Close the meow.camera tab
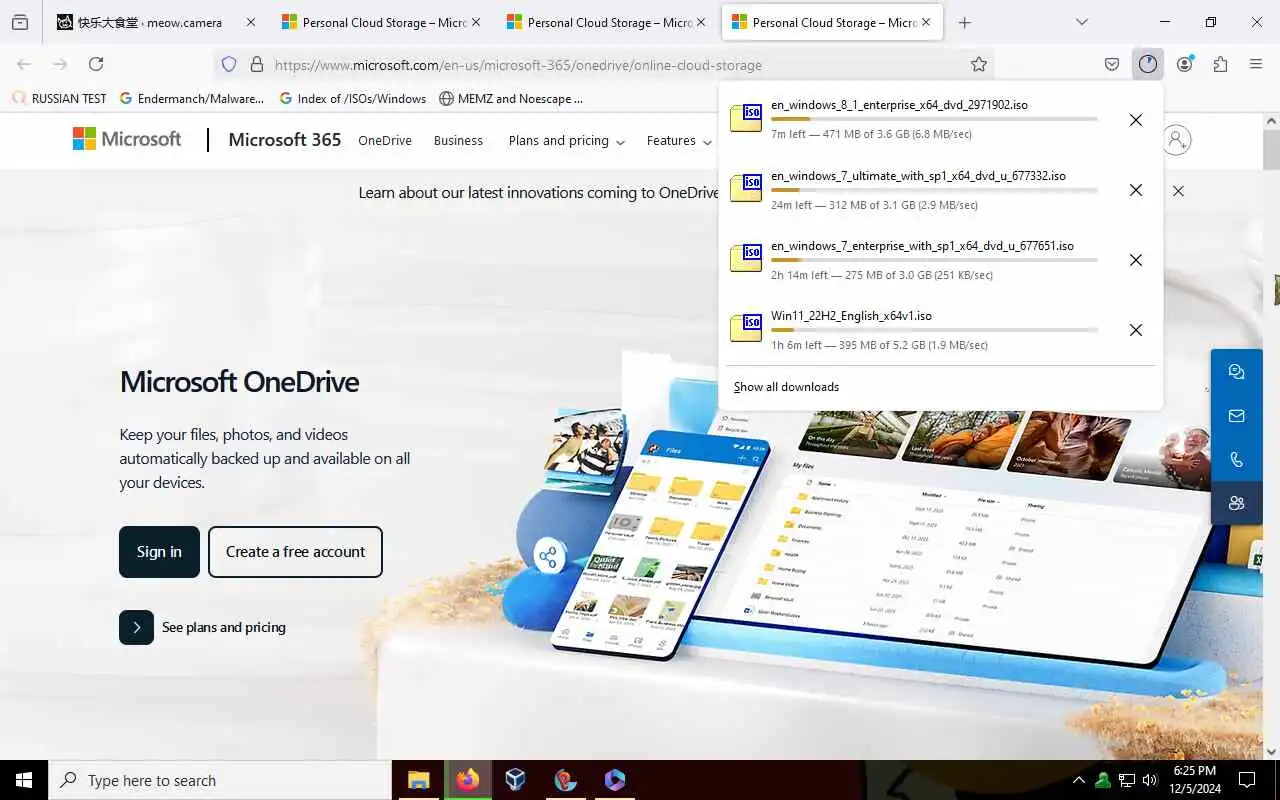 [x=250, y=22]
